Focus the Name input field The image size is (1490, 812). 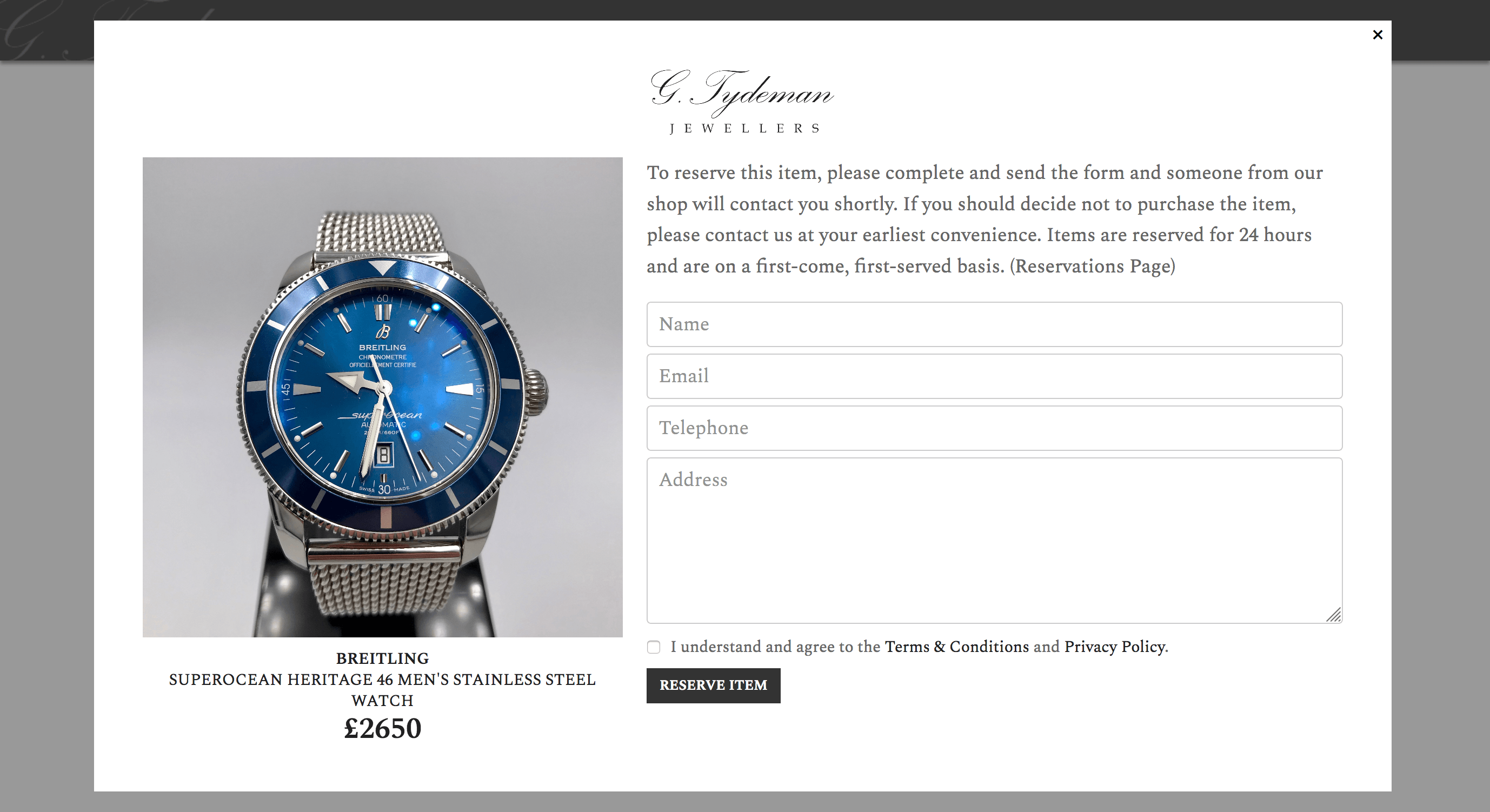point(994,324)
